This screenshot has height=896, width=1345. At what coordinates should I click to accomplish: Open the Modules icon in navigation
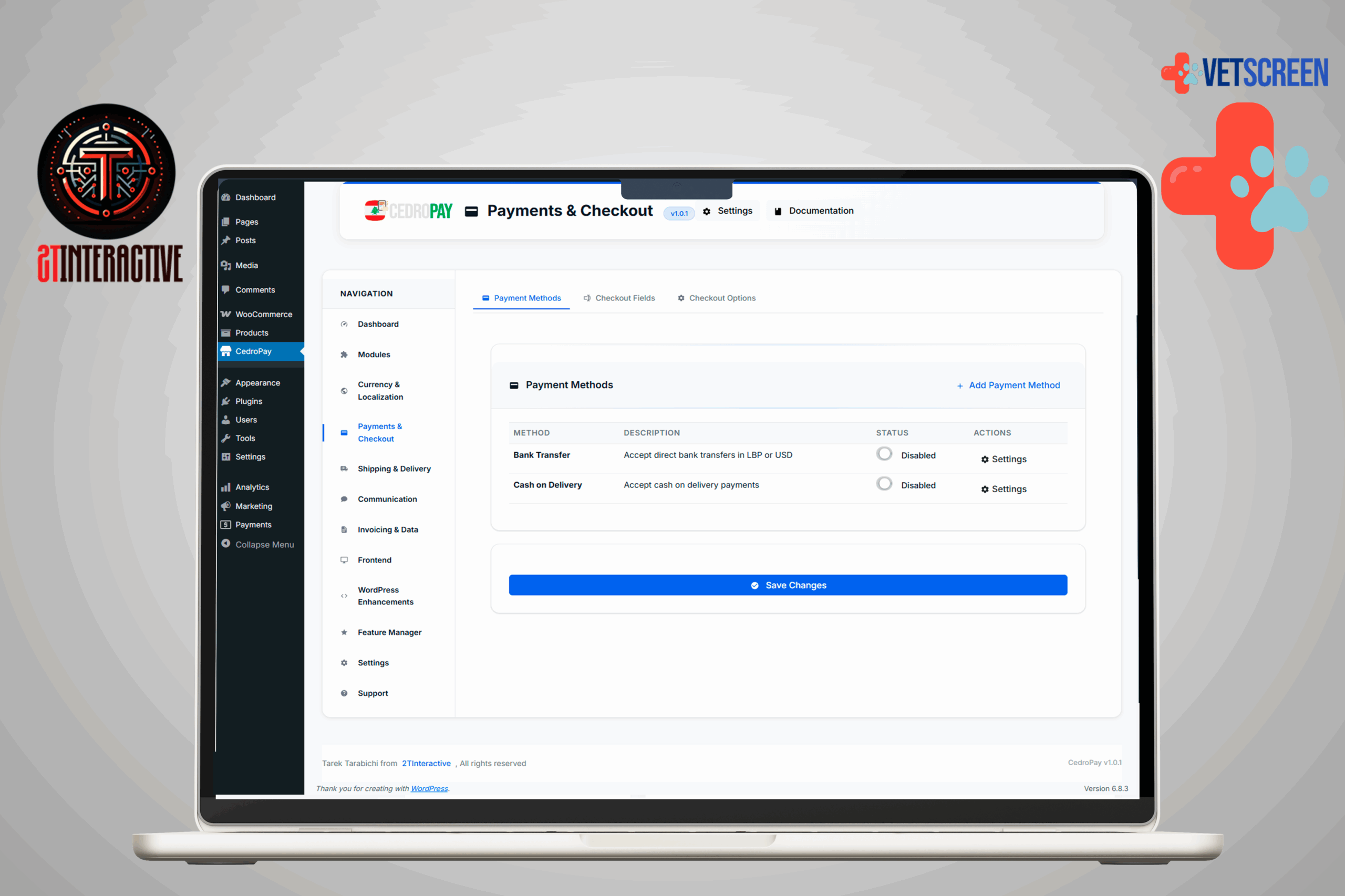coord(344,355)
